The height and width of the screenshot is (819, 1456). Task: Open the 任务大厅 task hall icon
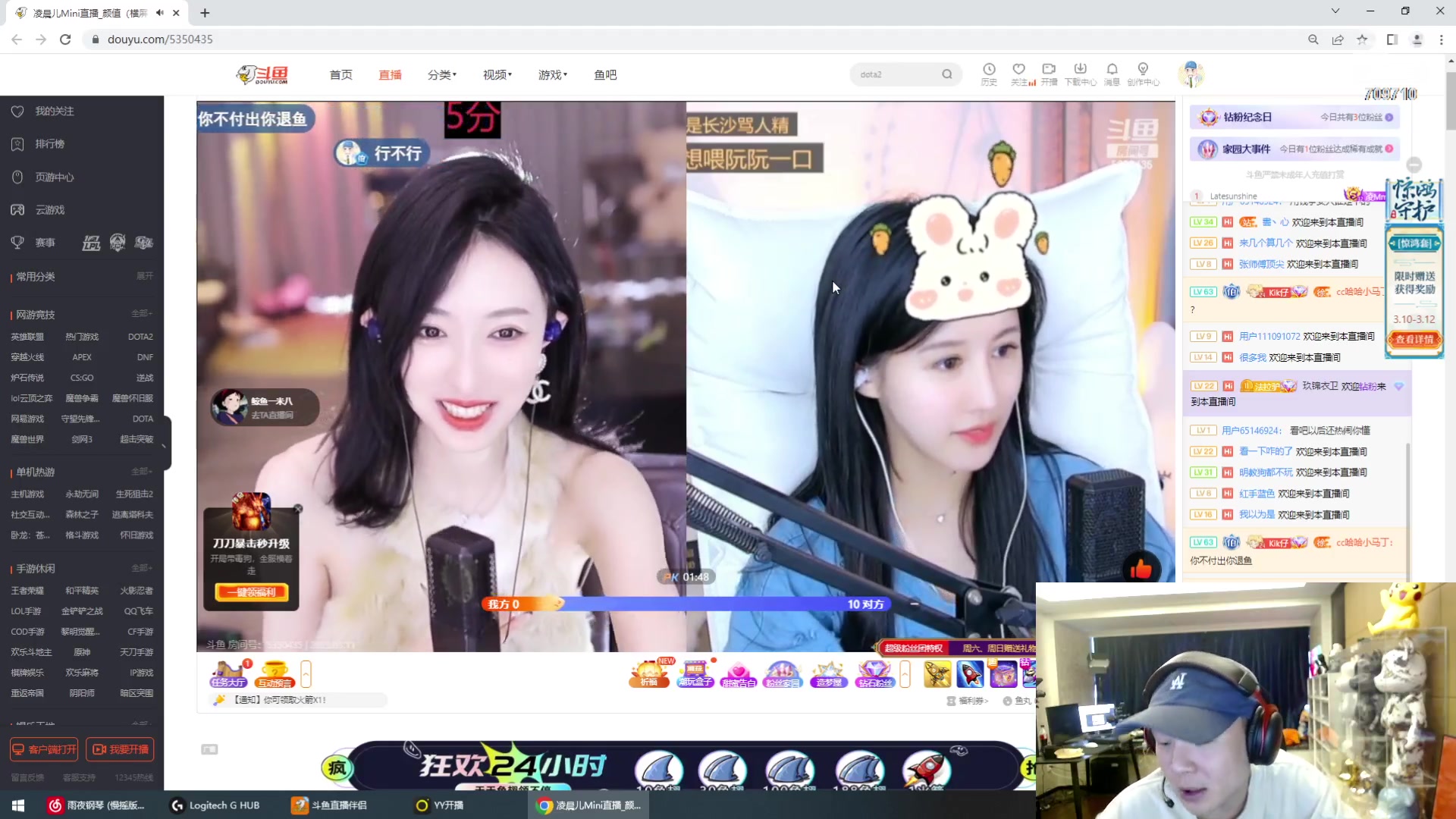point(228,673)
